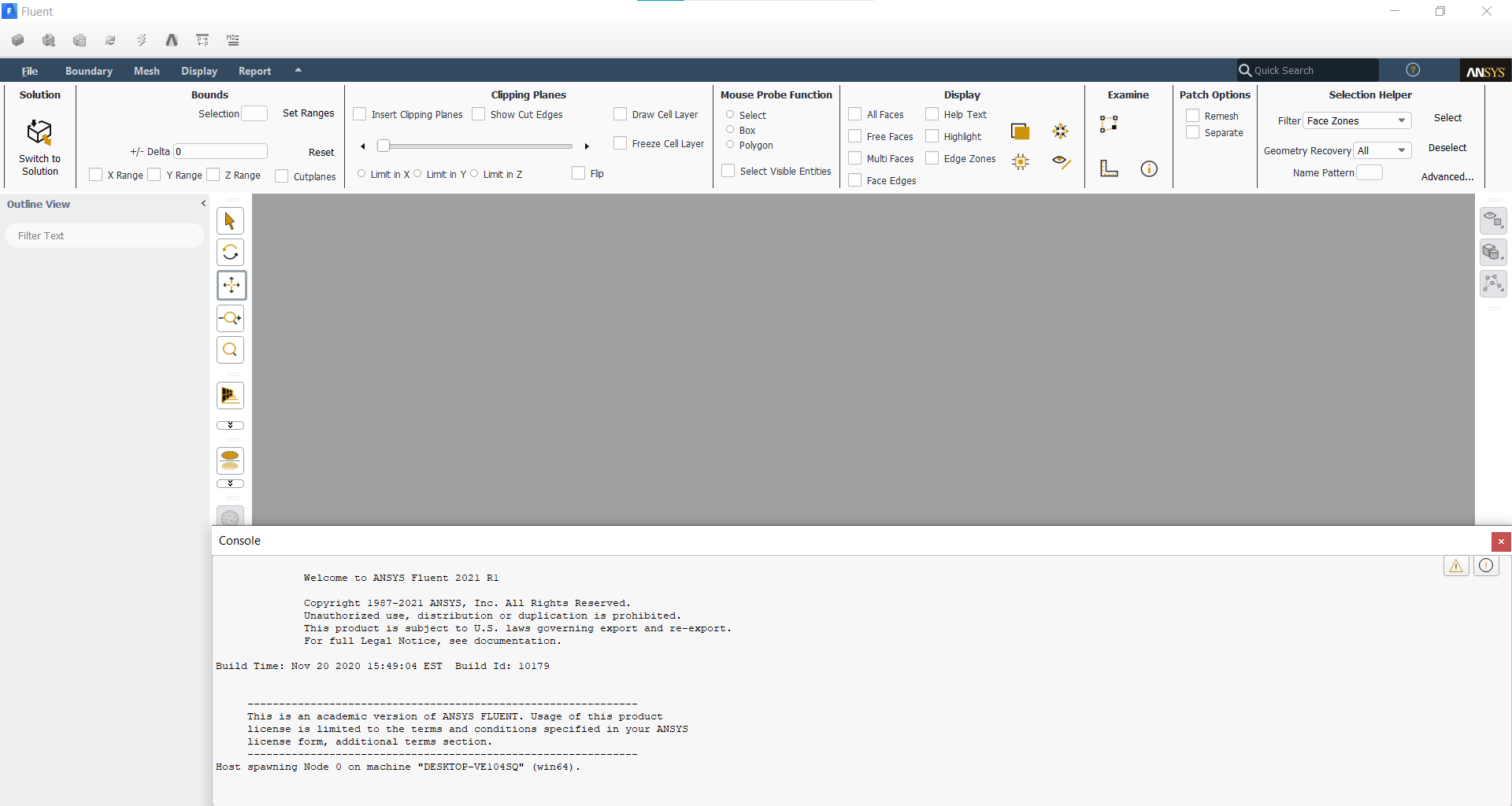Open the Report tab
The height and width of the screenshot is (806, 1512).
tap(254, 71)
